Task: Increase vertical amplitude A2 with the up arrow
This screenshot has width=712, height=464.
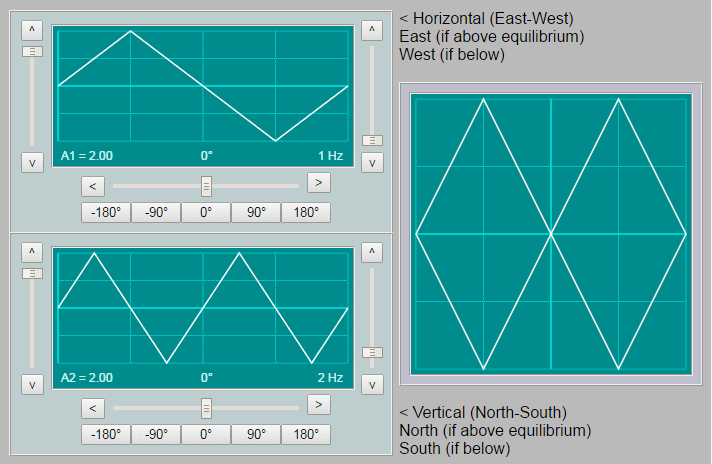Action: pyautogui.click(x=32, y=252)
